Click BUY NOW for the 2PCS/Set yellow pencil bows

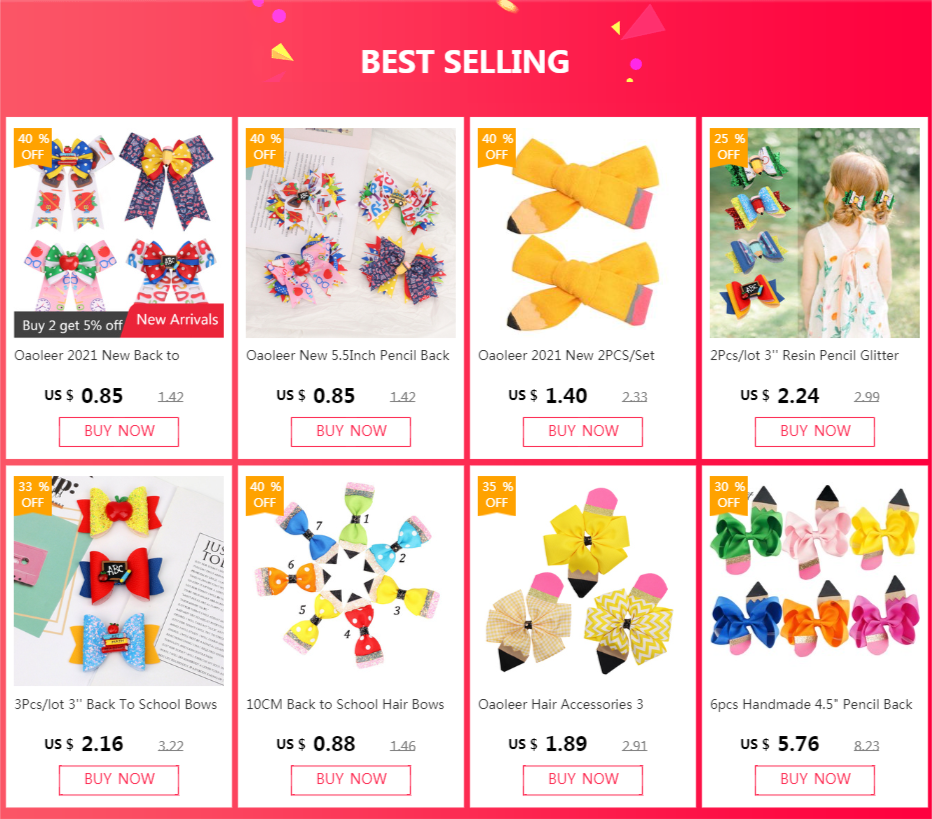pos(582,431)
